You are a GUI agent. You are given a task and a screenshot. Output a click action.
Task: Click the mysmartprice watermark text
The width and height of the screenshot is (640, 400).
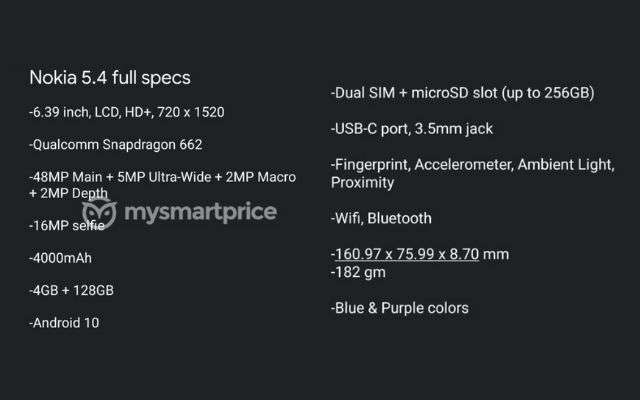(x=200, y=213)
